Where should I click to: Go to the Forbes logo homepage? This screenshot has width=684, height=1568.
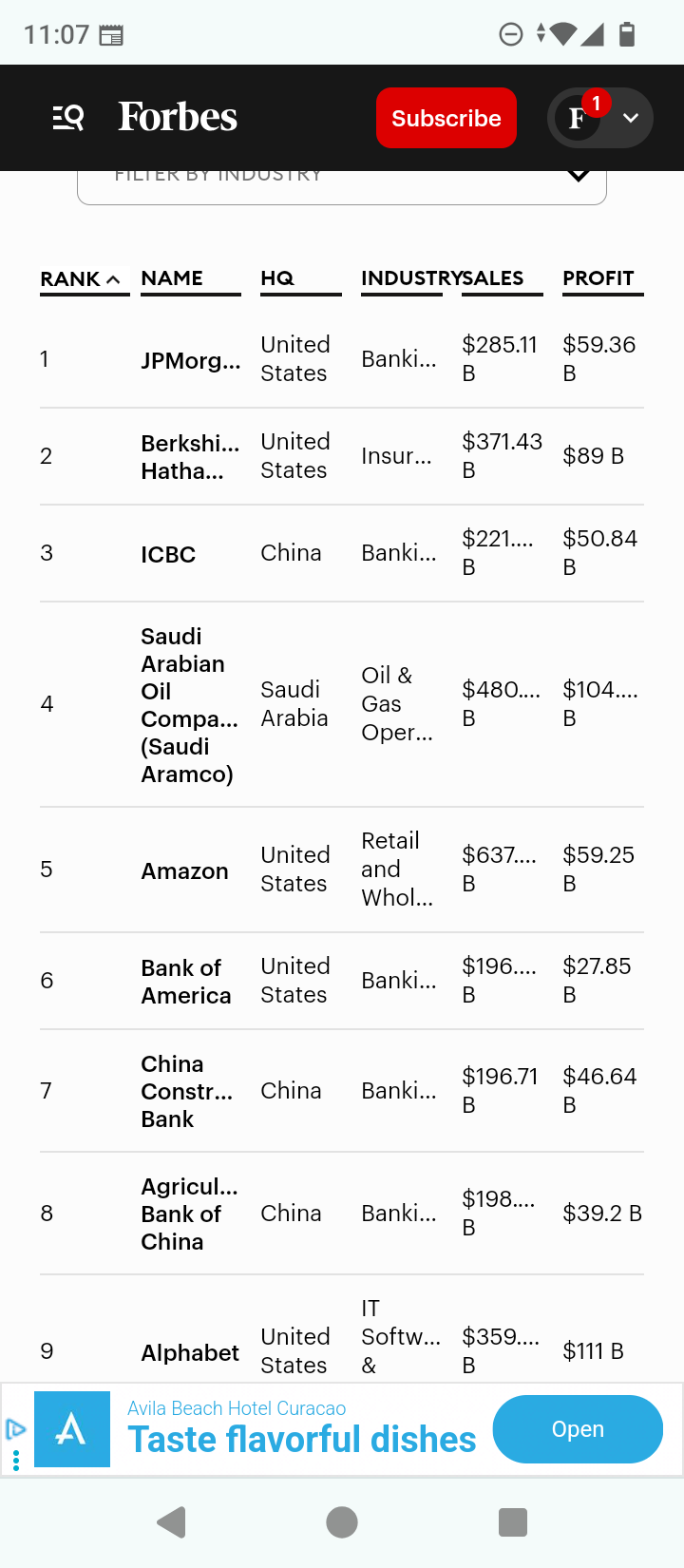(178, 118)
